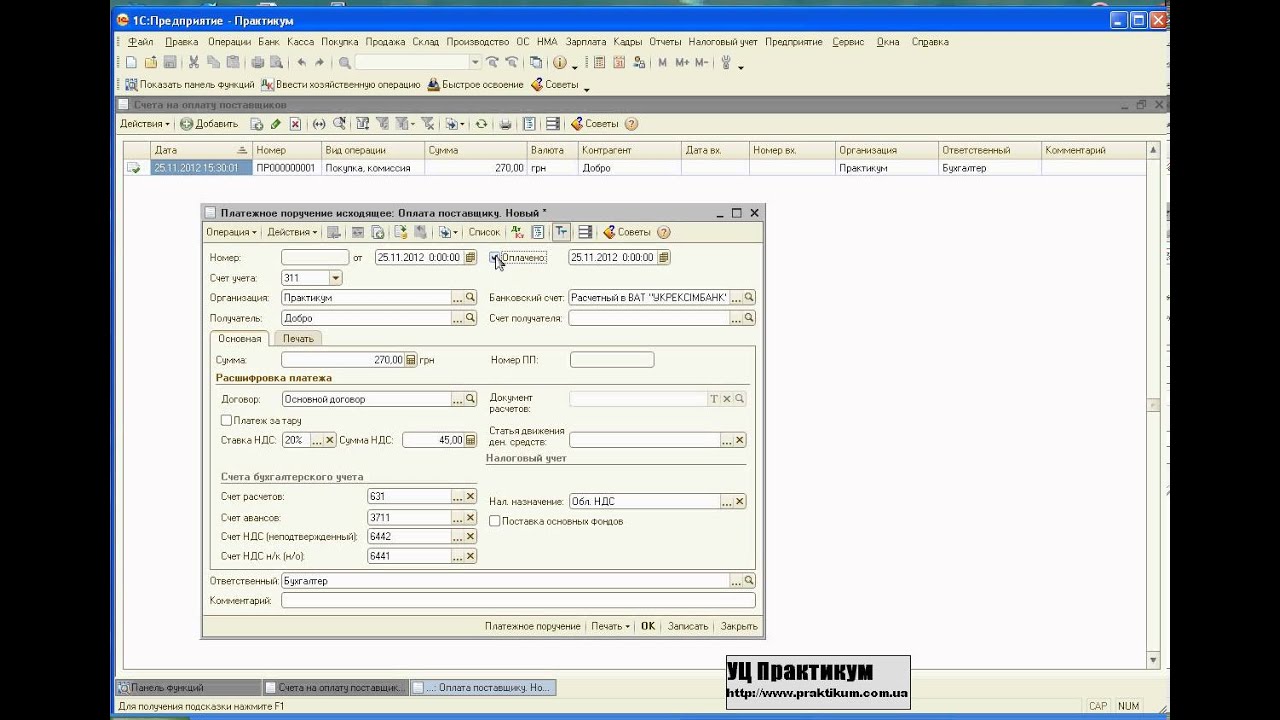This screenshot has width=1280, height=720.
Task: Enable the Поставка основных фондов checkbox
Action: (495, 521)
